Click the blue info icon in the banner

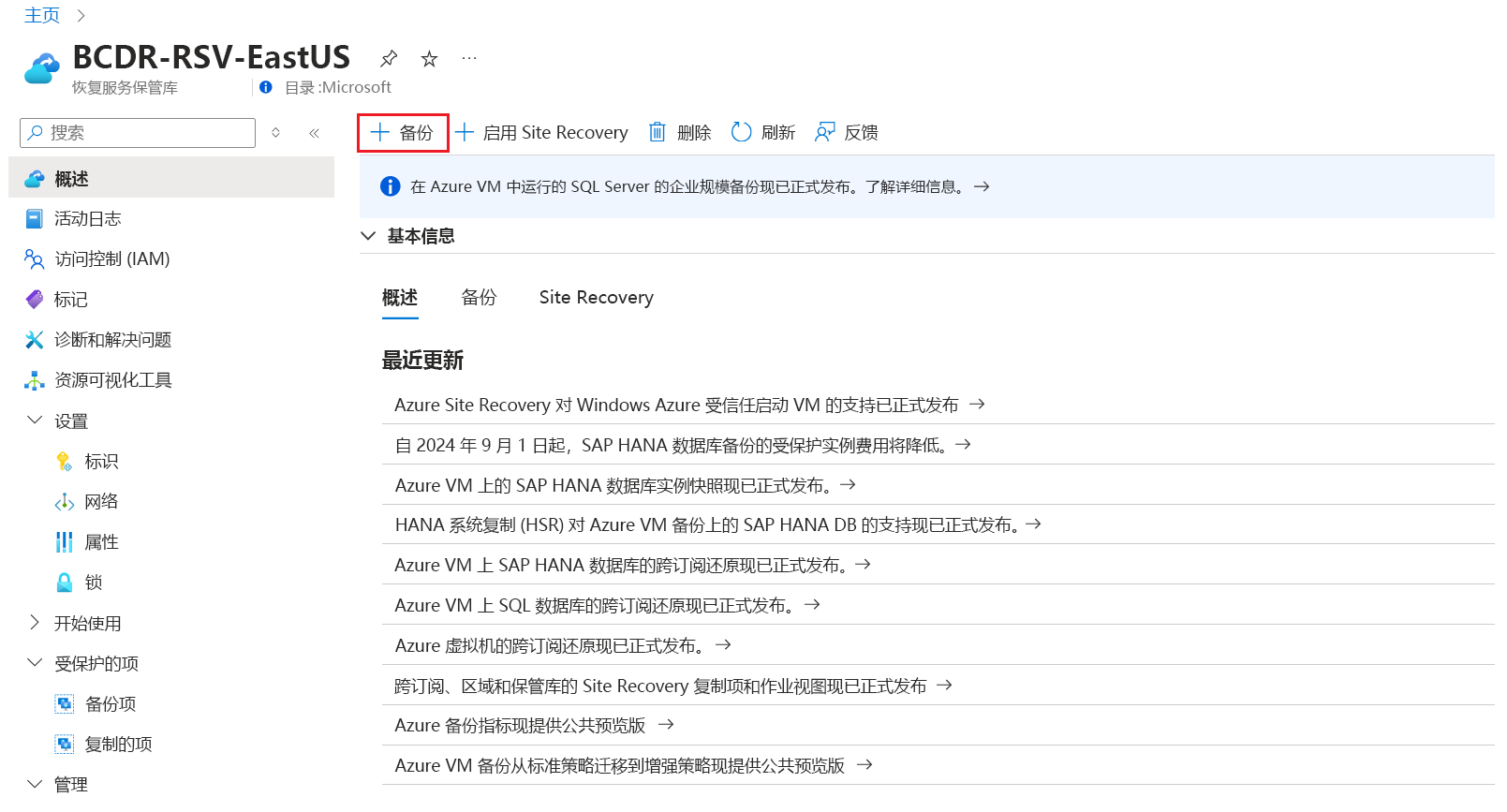(x=390, y=186)
